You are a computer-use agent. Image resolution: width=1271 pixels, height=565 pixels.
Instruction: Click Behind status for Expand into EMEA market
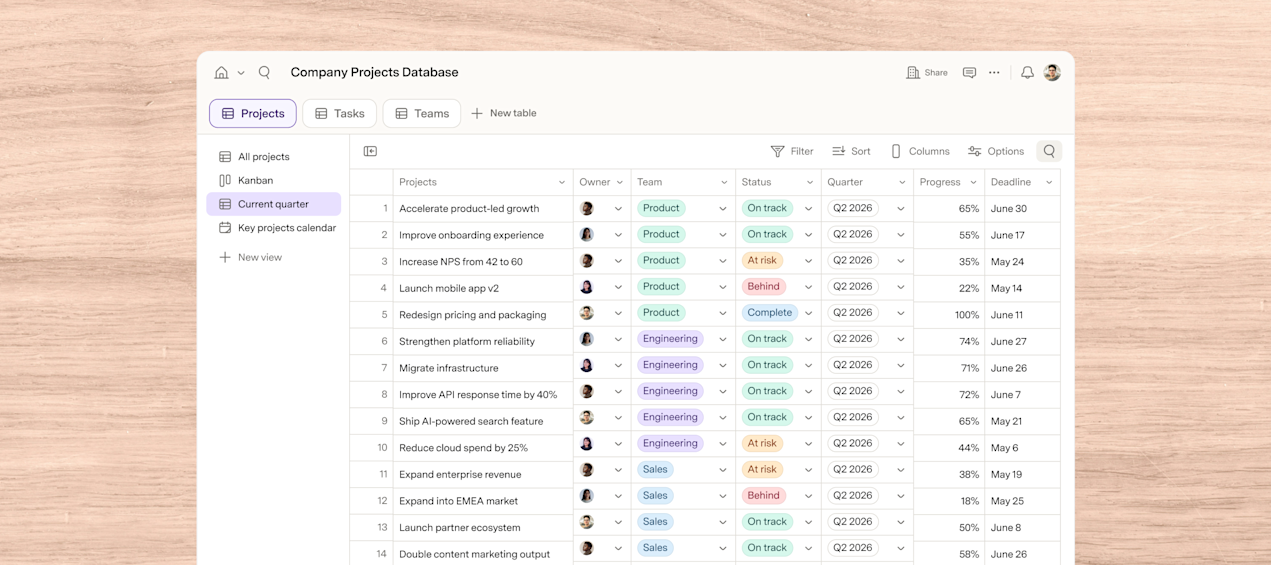point(763,496)
